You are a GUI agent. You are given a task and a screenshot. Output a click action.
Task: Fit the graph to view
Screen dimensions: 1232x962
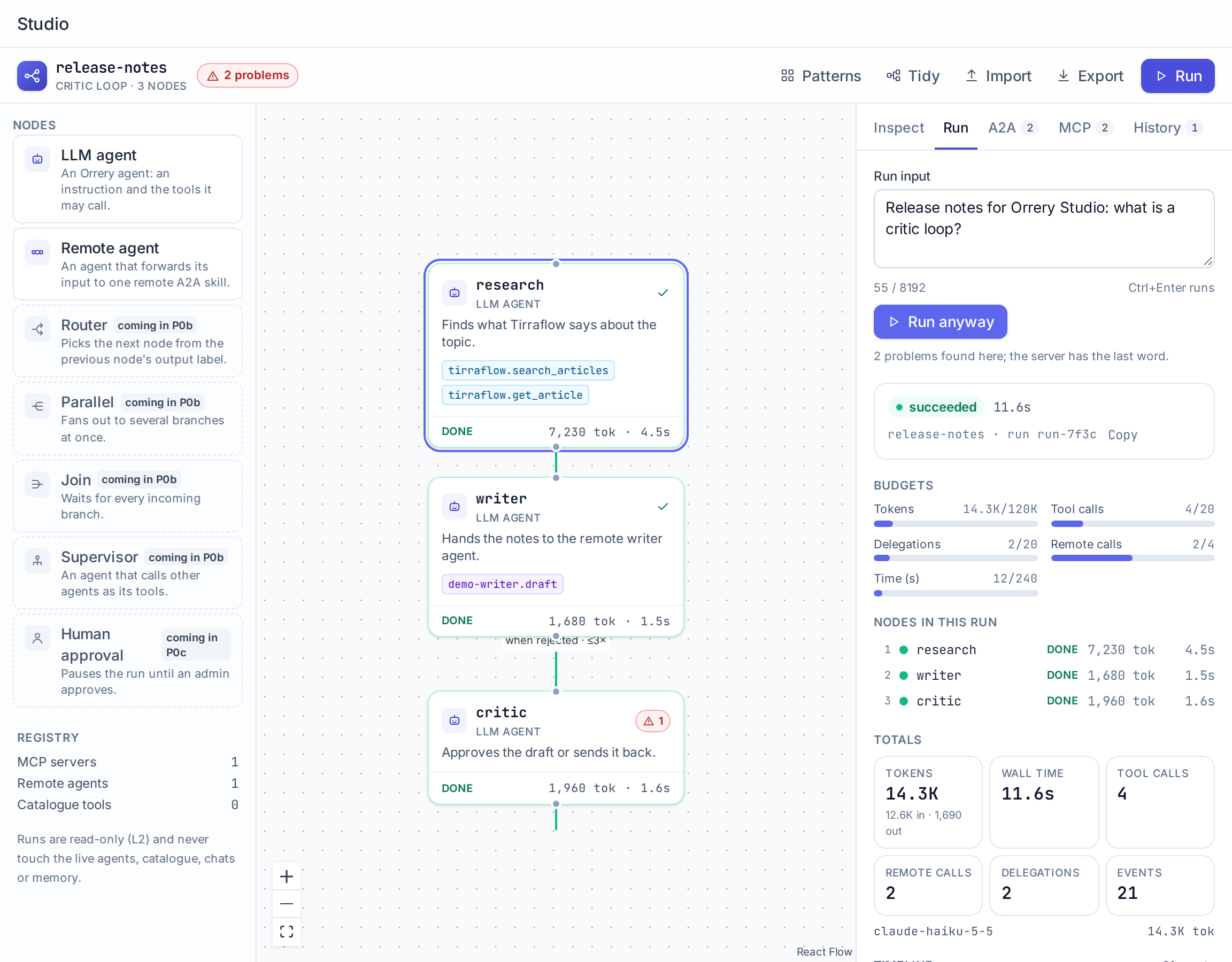pyautogui.click(x=287, y=932)
